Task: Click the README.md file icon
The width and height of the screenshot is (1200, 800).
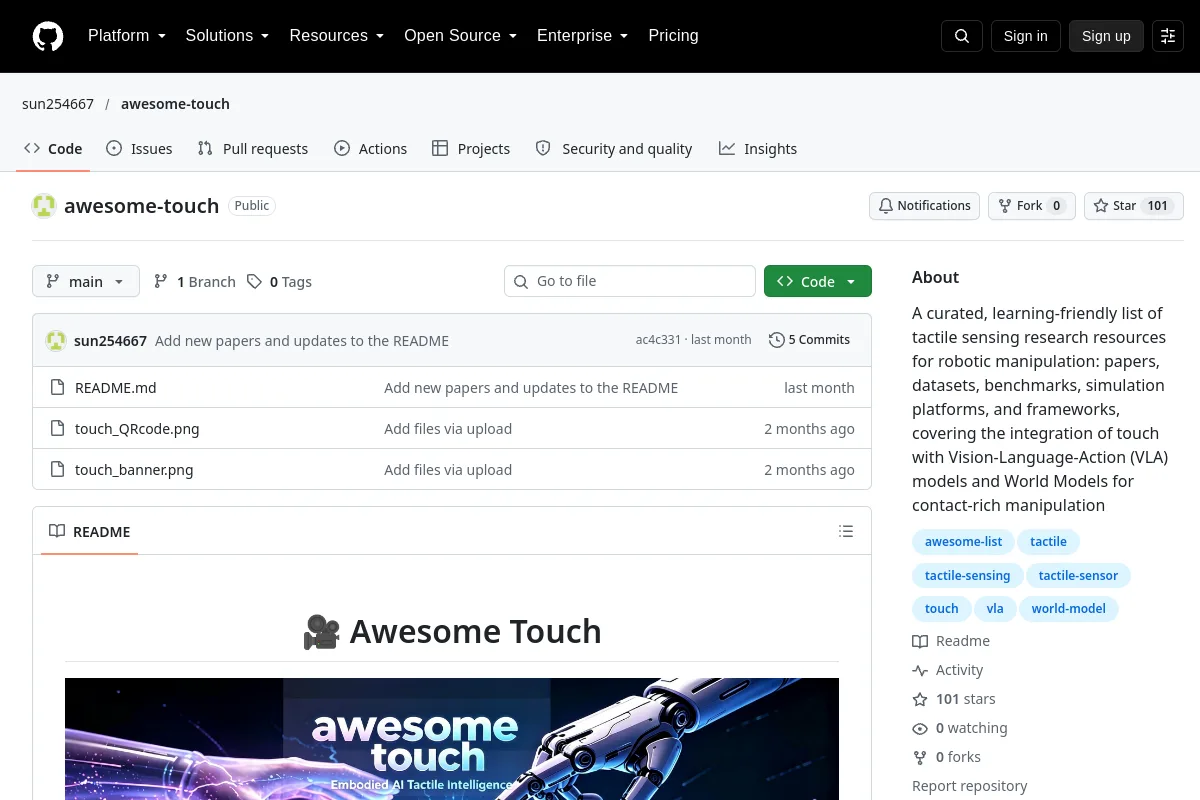Action: coord(58,388)
